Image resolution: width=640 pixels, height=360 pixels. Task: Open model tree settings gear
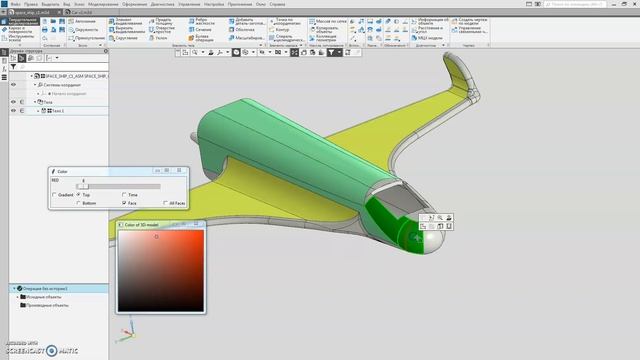(x=106, y=51)
